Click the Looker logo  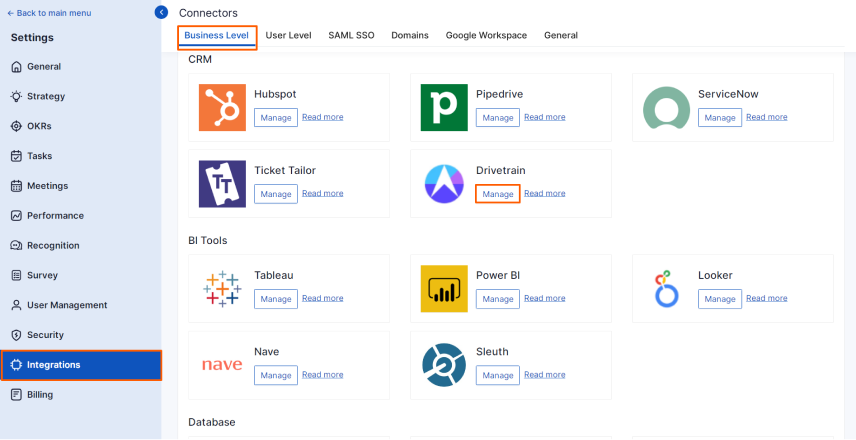click(x=666, y=289)
